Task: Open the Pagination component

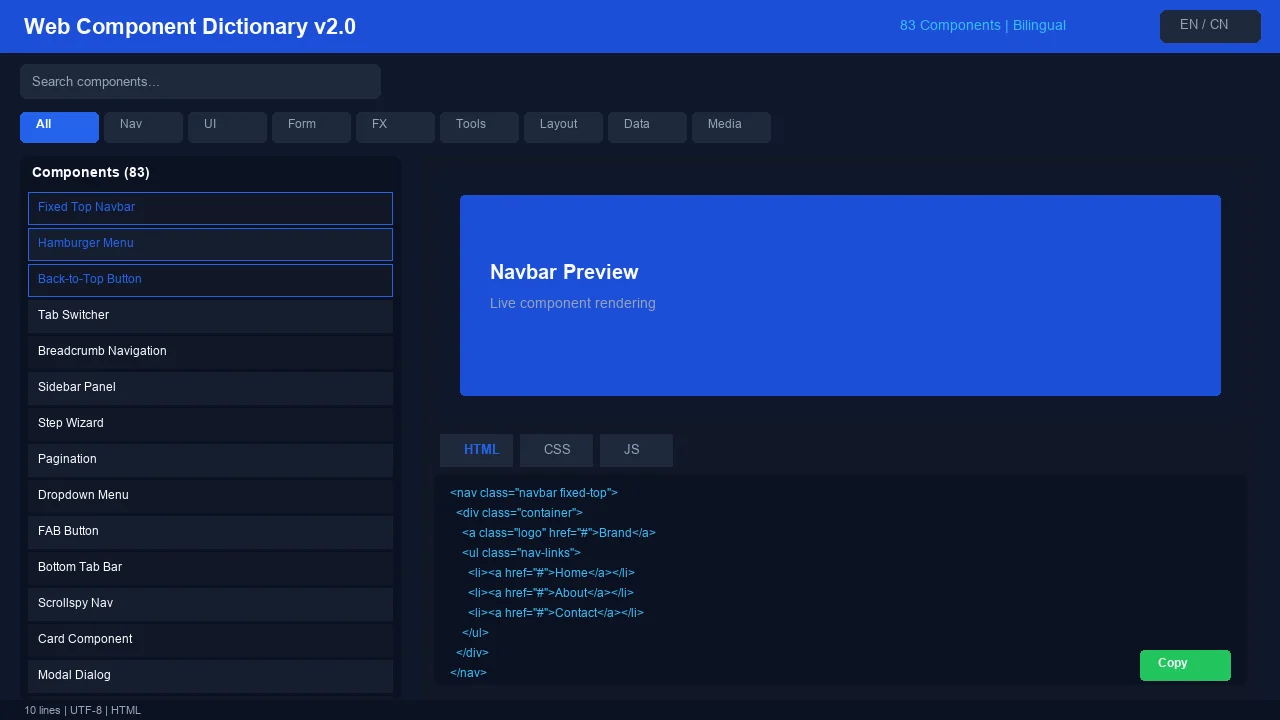Action: coord(210,460)
